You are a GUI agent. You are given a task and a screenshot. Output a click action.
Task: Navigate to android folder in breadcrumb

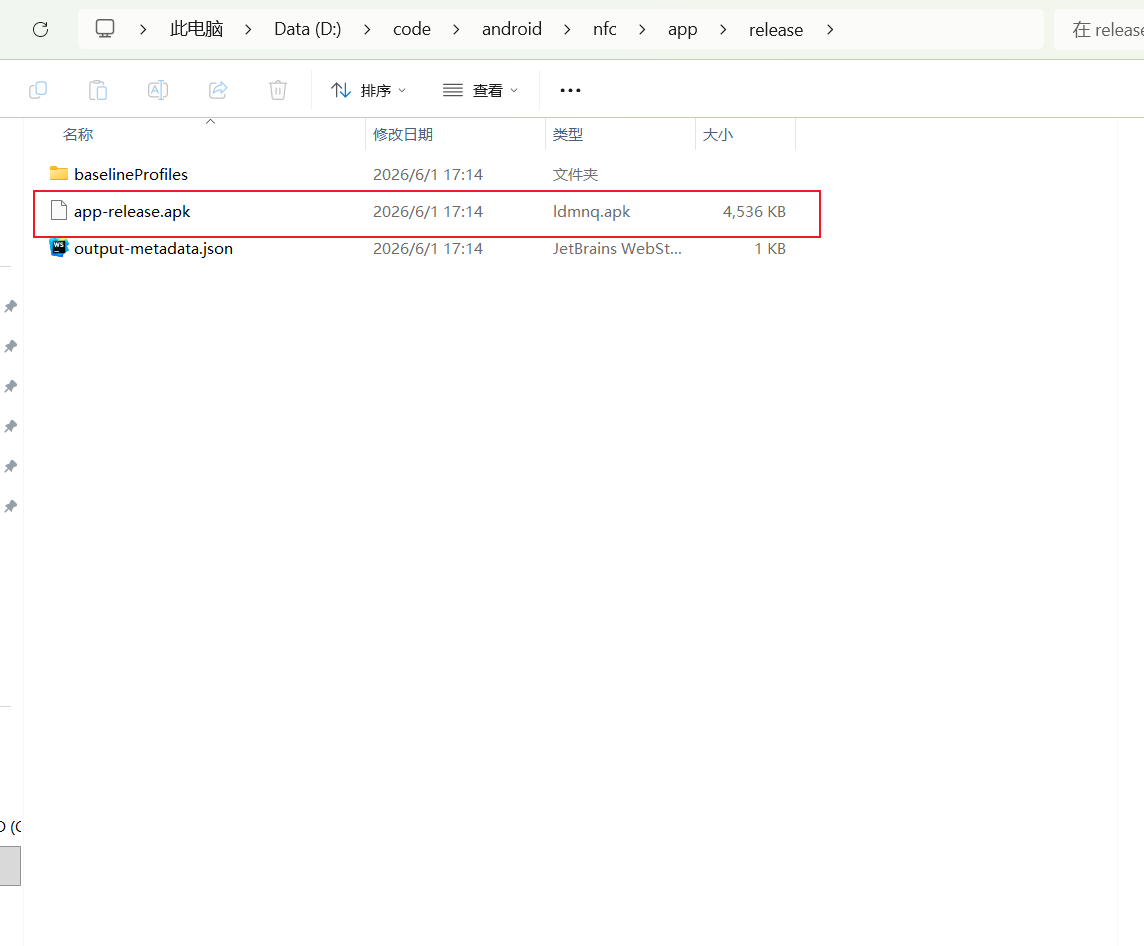pos(511,29)
